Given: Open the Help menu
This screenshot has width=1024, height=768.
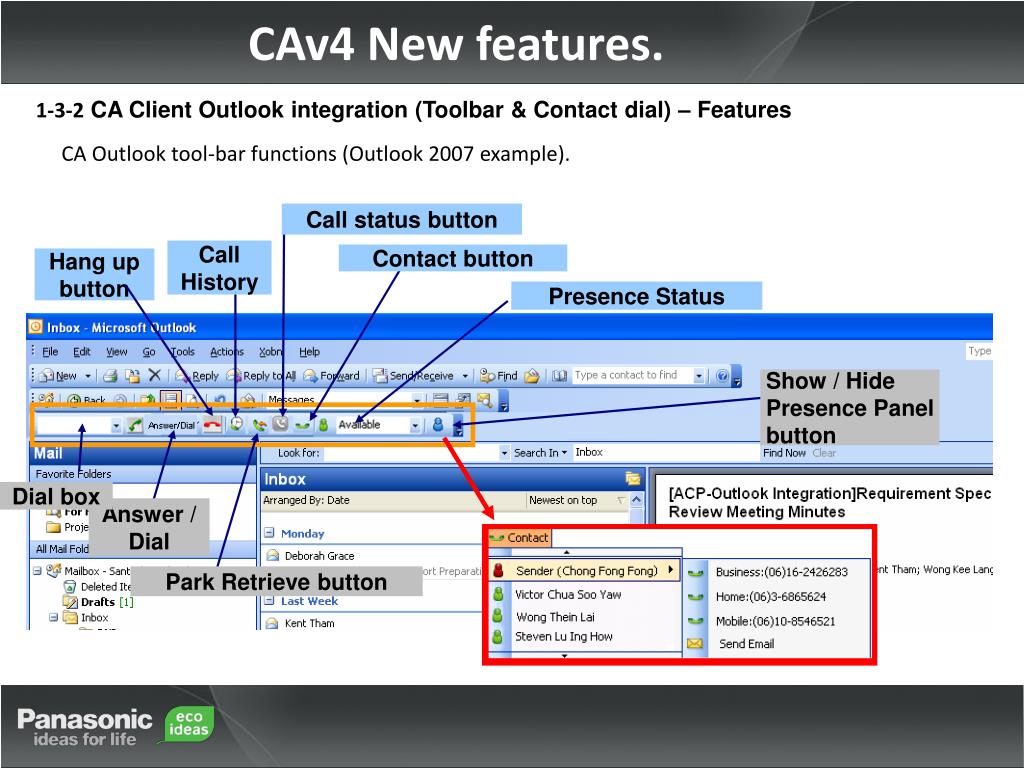Looking at the screenshot, I should (x=310, y=351).
